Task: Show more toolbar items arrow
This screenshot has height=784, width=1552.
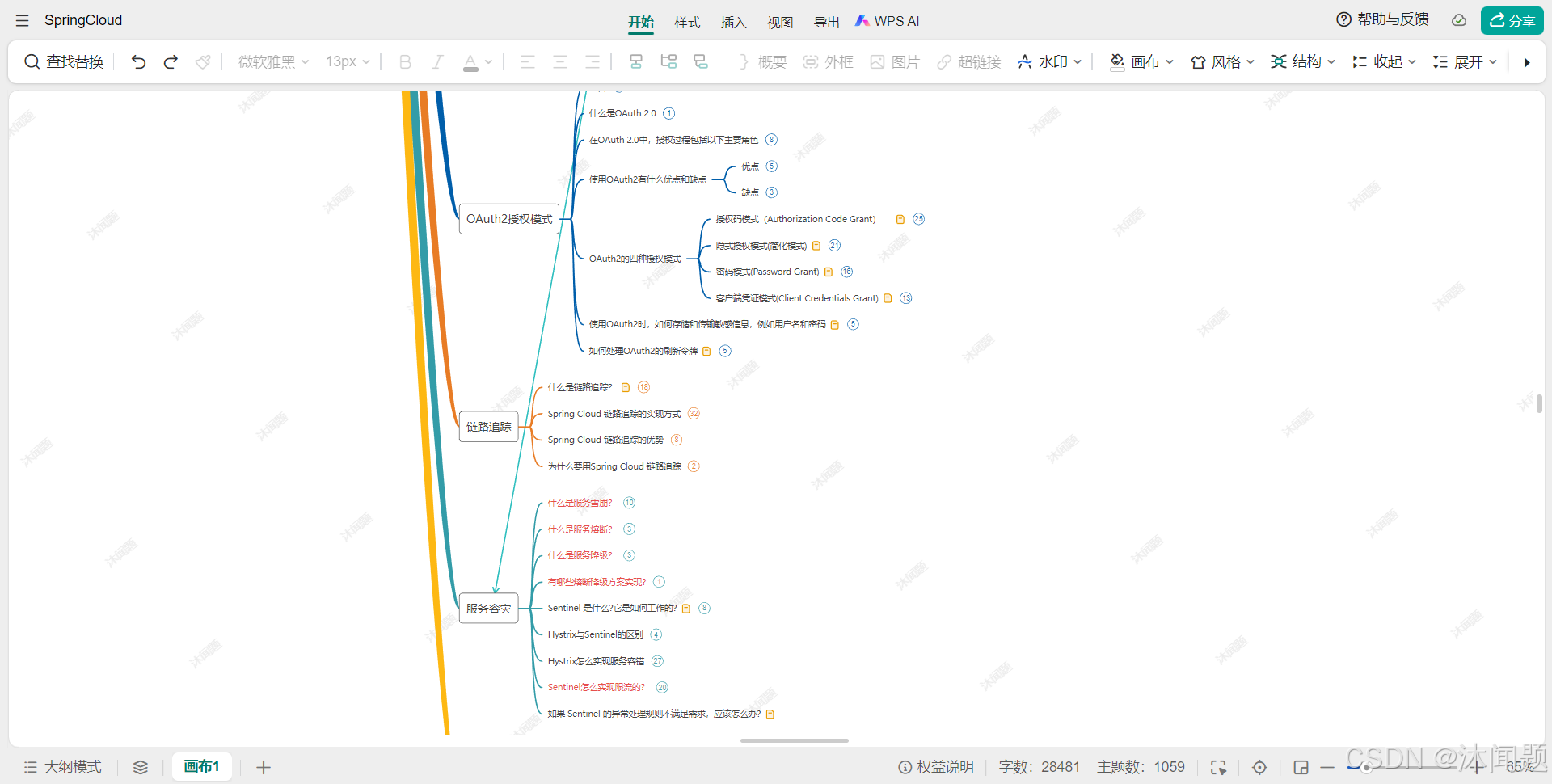Action: click(x=1526, y=62)
